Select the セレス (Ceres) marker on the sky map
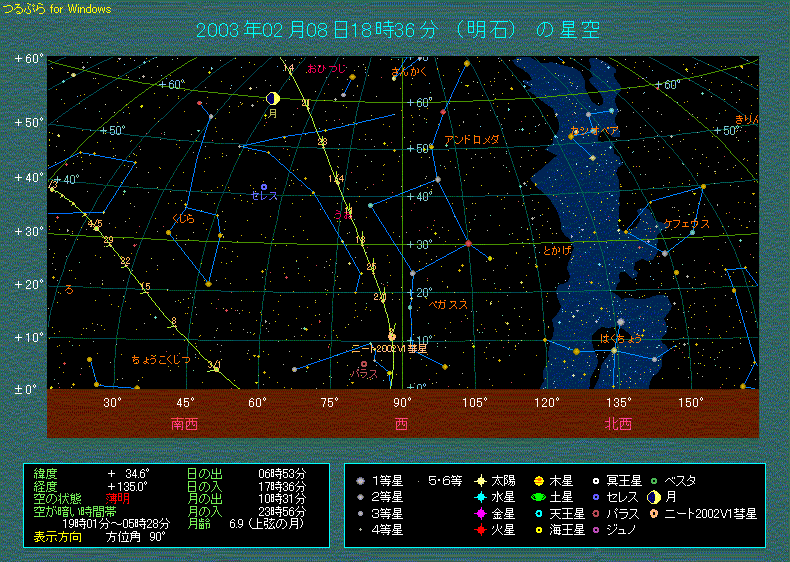Image resolution: width=790 pixels, height=562 pixels. point(264,187)
